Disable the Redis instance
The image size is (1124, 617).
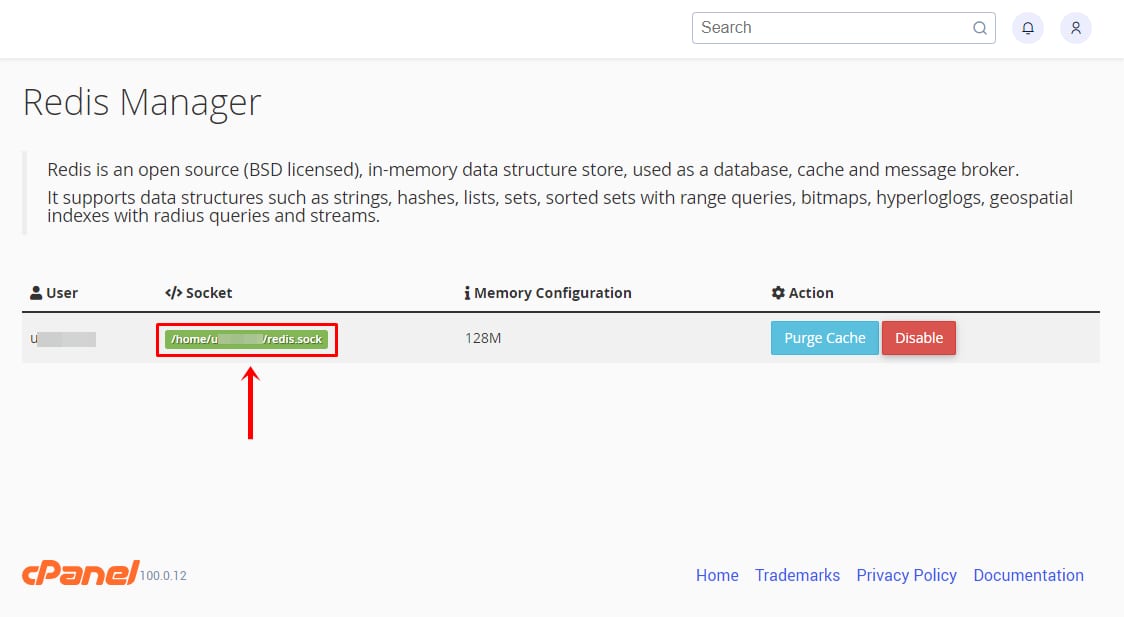click(x=918, y=338)
